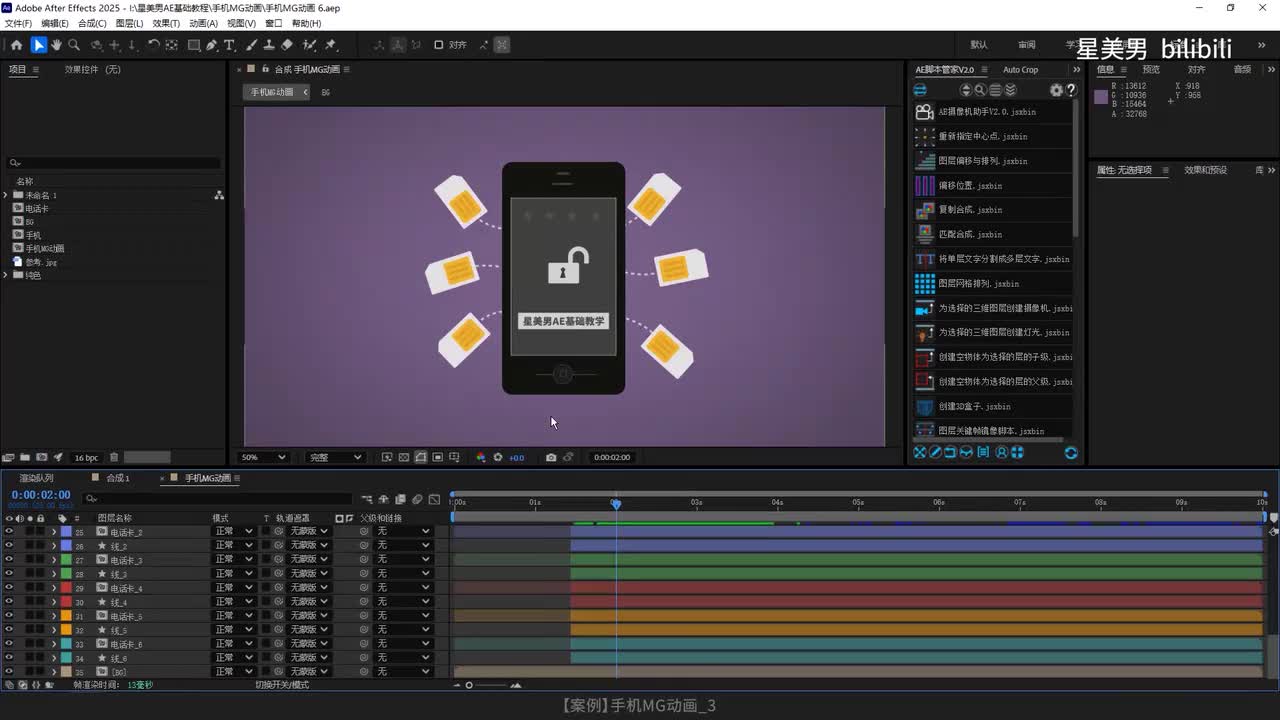Toggle visibility of 电话卡_5 layer
Image resolution: width=1280 pixels, height=720 pixels.
[x=9, y=616]
